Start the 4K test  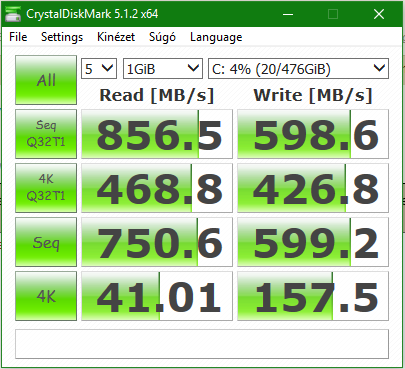pos(46,296)
